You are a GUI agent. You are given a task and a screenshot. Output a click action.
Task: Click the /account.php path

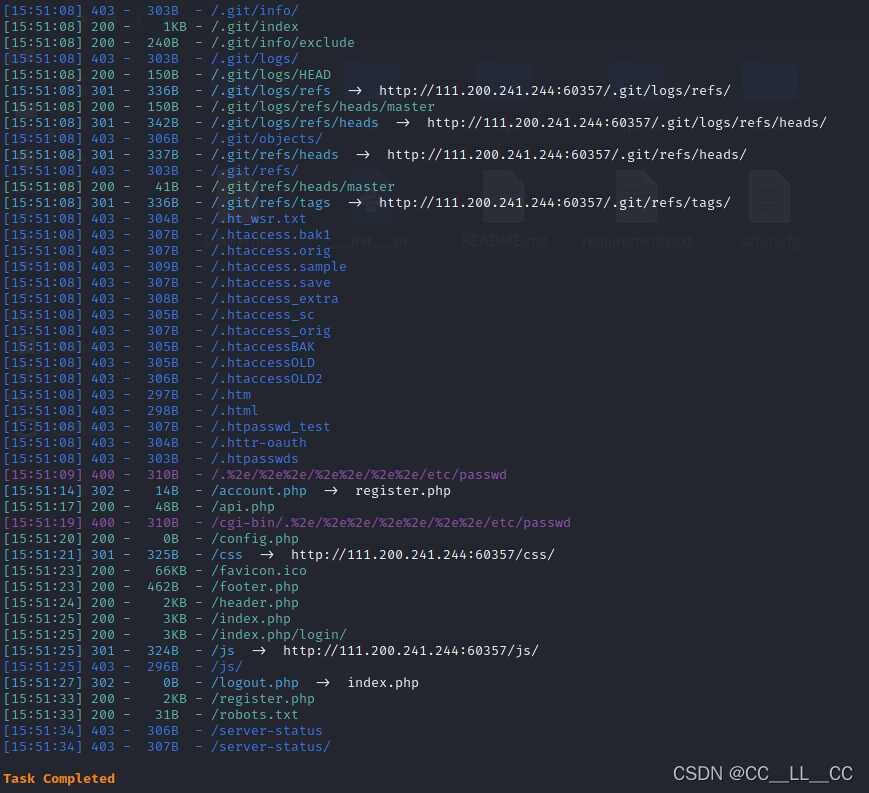259,491
